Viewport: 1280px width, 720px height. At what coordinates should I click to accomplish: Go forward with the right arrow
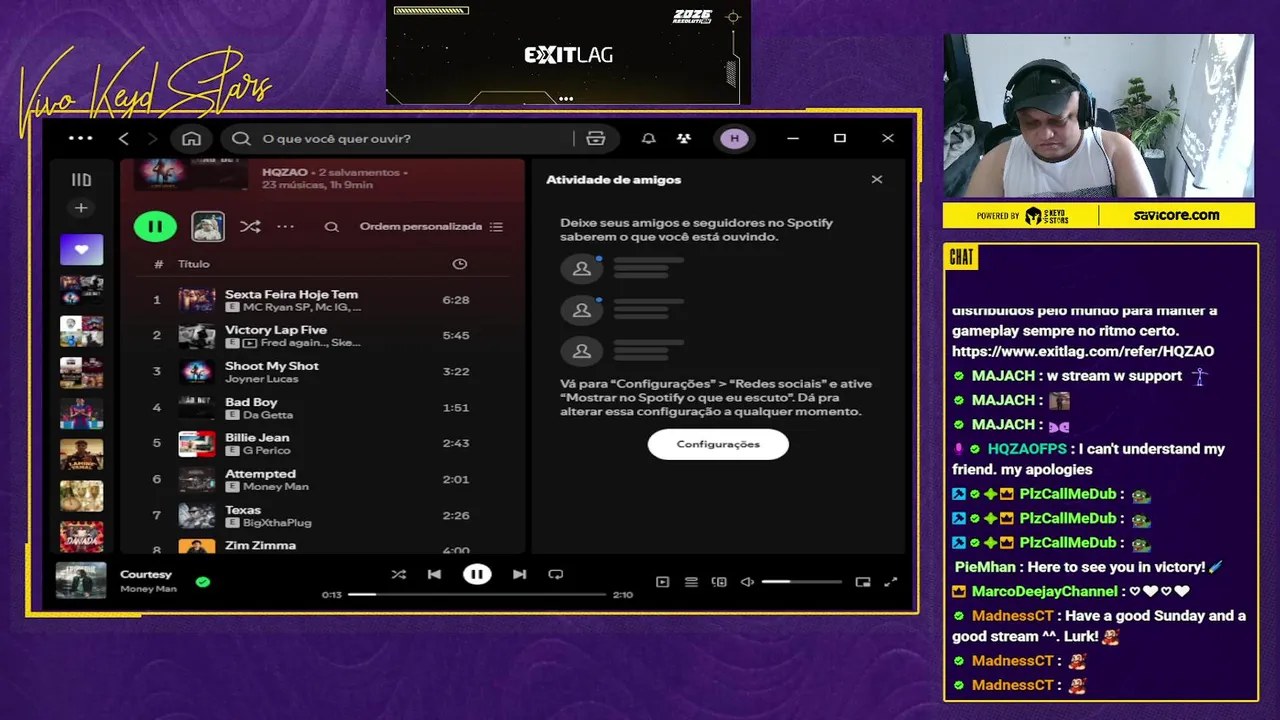click(x=152, y=138)
